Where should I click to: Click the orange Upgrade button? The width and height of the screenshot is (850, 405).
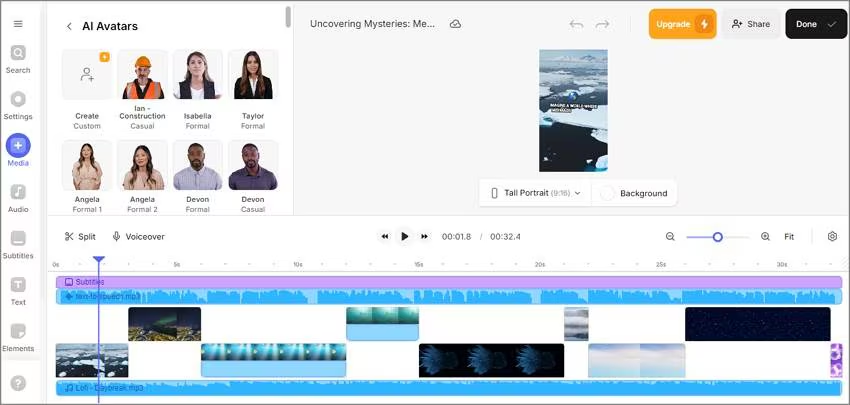(682, 24)
